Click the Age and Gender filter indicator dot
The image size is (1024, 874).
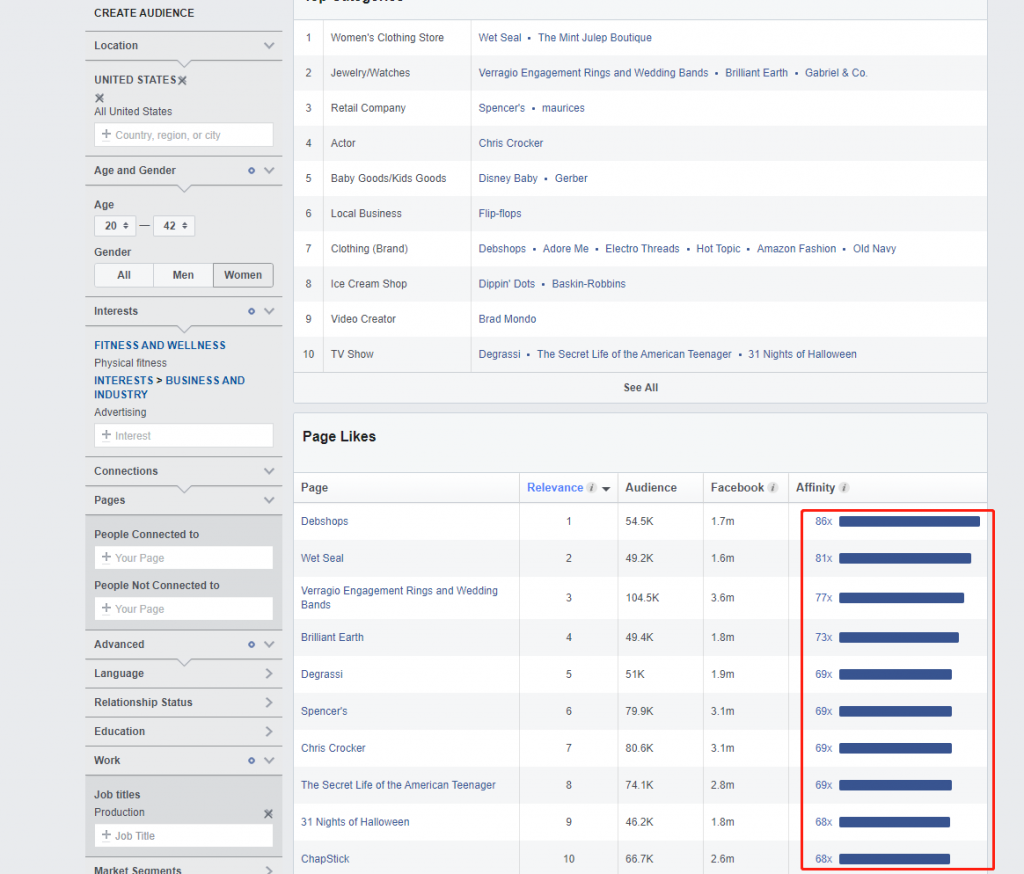251,170
